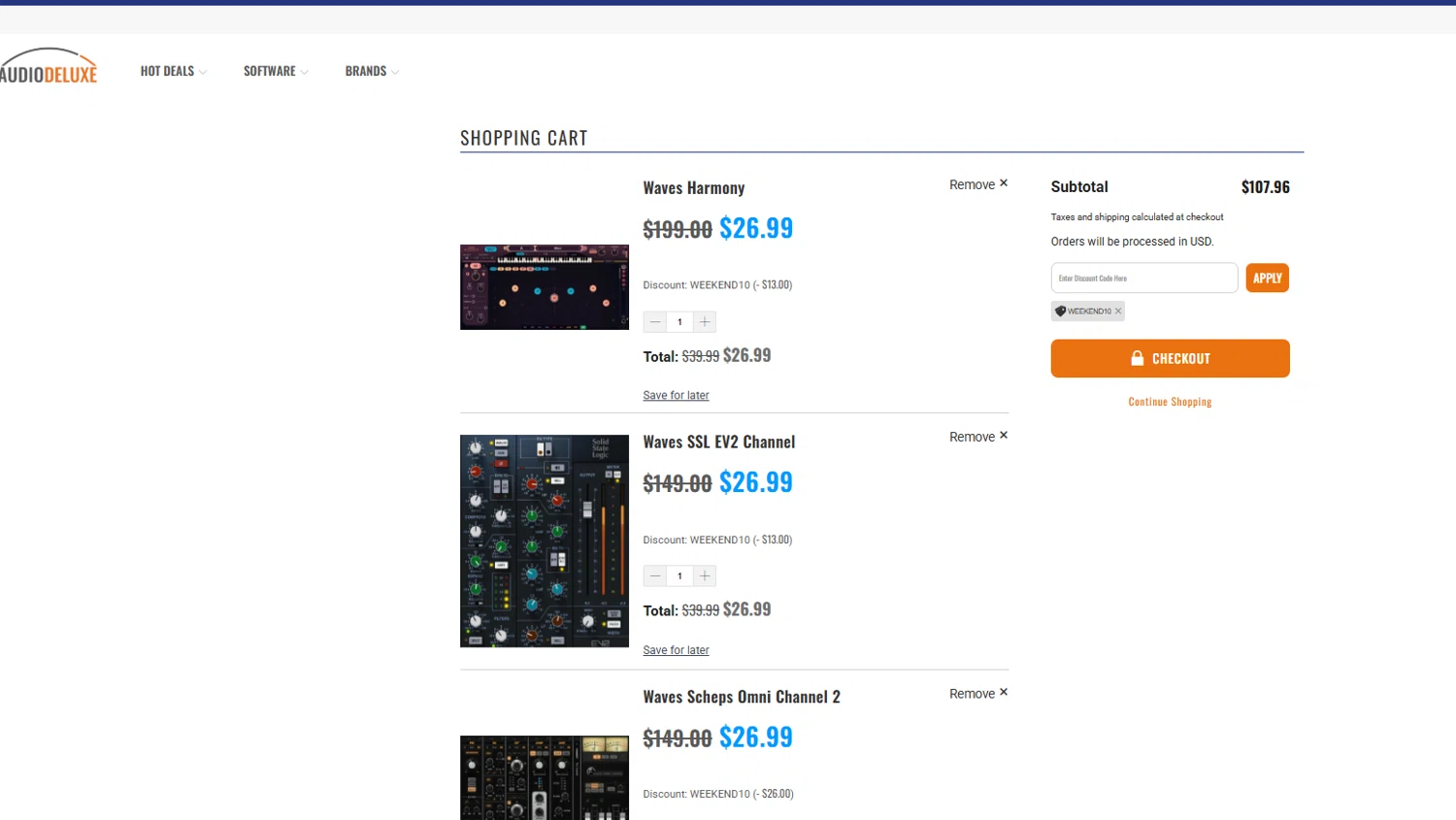This screenshot has width=1456, height=820.
Task: Click the WEEKEND10 tag icon
Action: click(1061, 312)
